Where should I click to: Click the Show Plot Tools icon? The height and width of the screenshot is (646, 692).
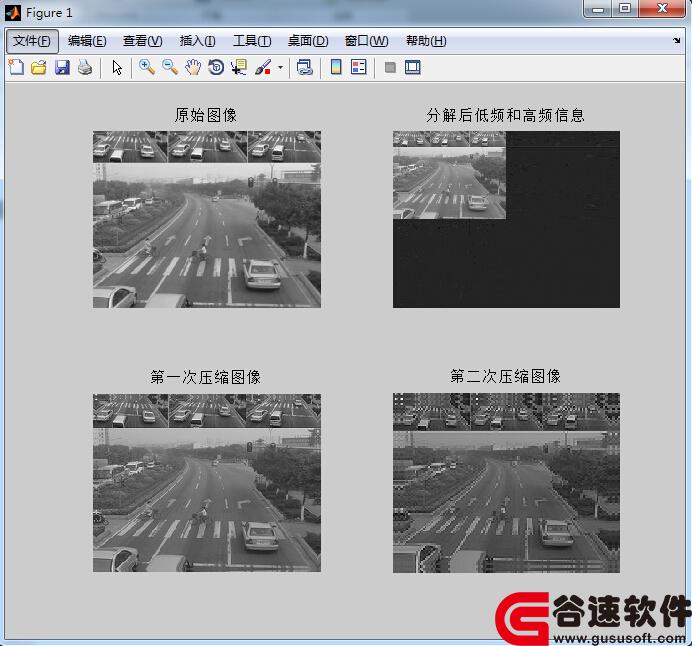pyautogui.click(x=413, y=68)
